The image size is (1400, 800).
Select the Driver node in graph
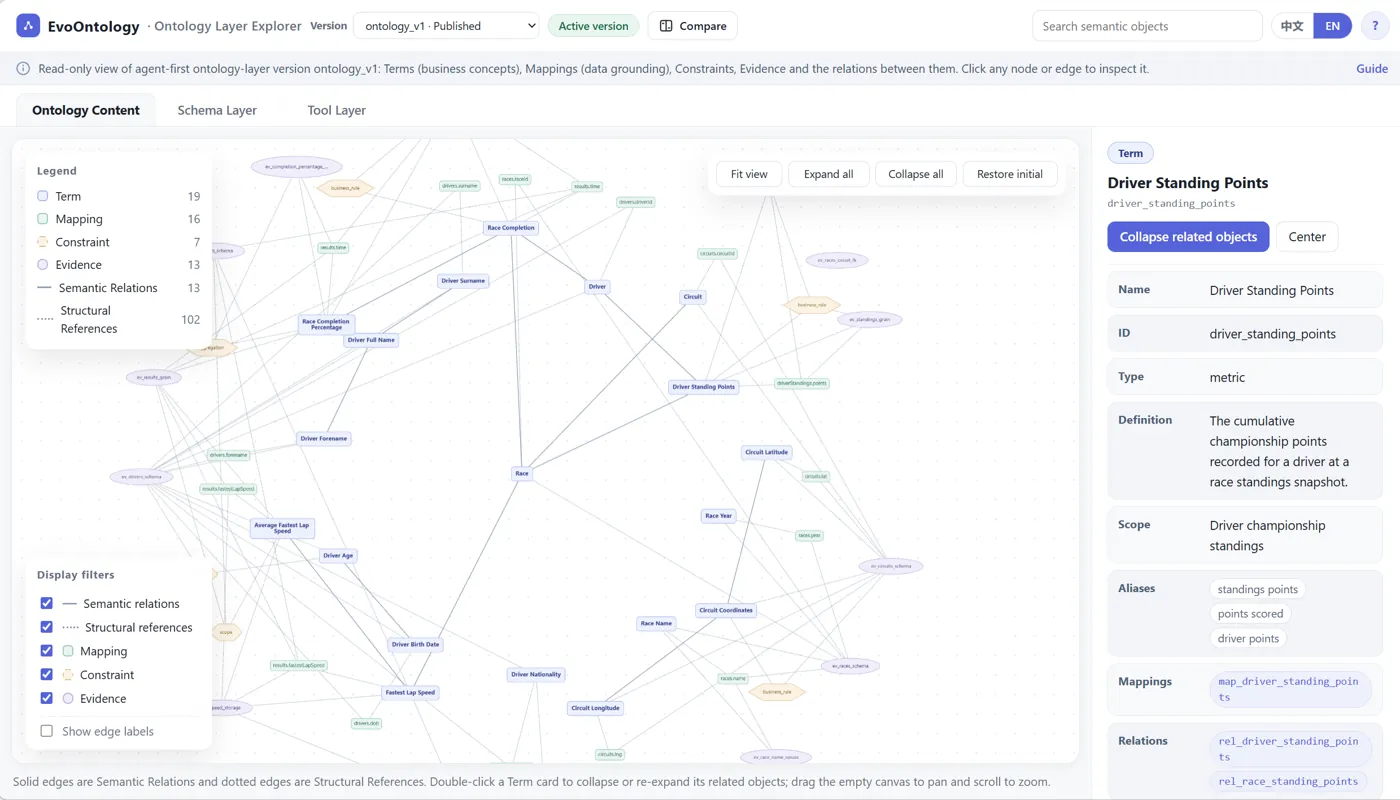(x=597, y=287)
